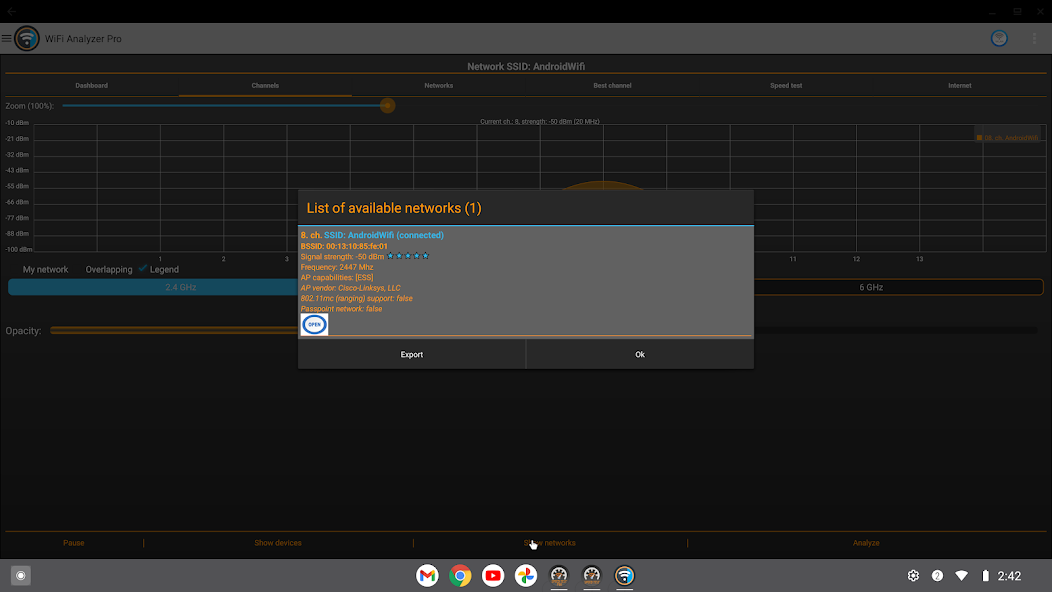Image resolution: width=1052 pixels, height=592 pixels.
Task: Confirm the dialog with Ok
Action: point(640,354)
